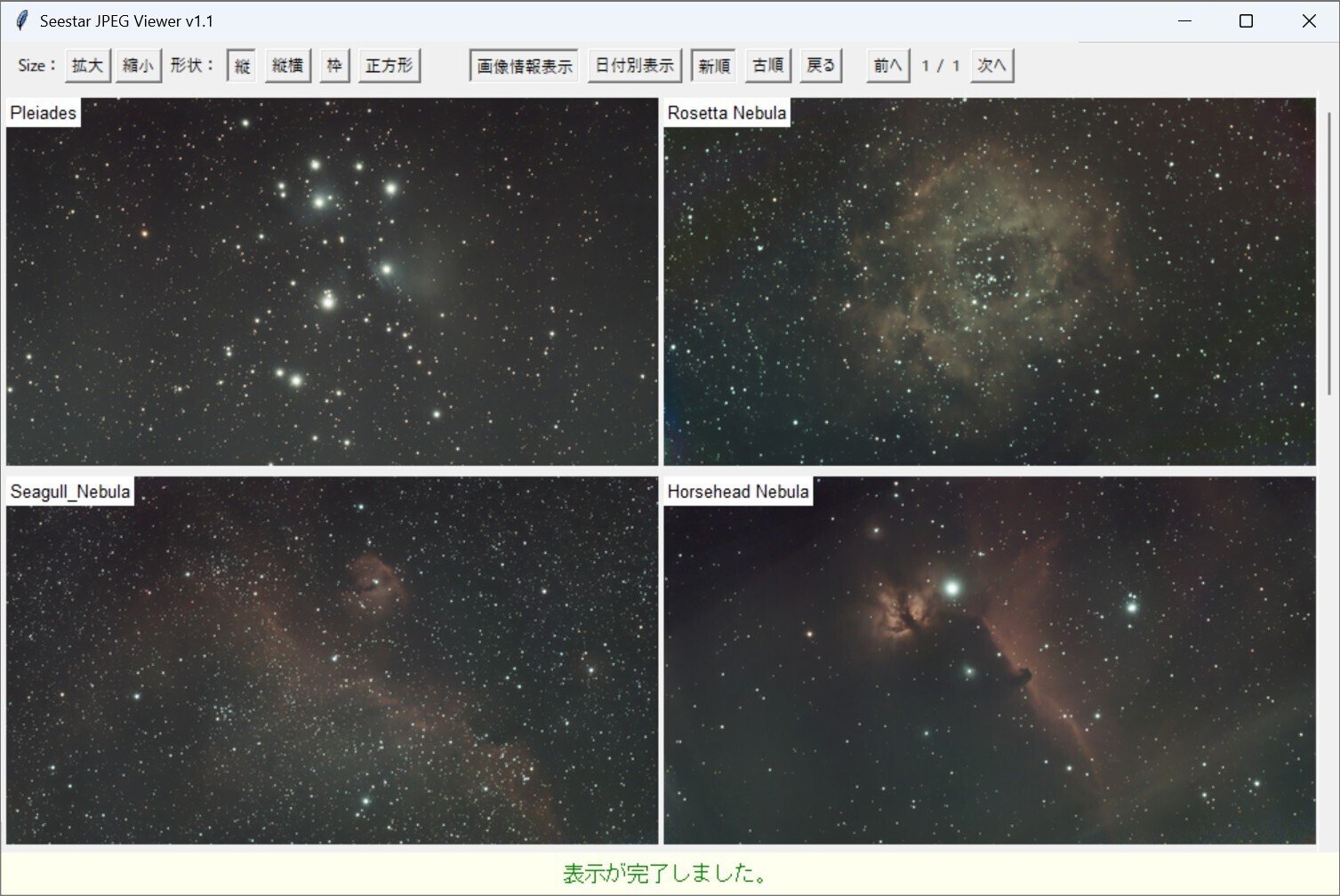
Task: Click the 戻る button to go back
Action: (820, 64)
